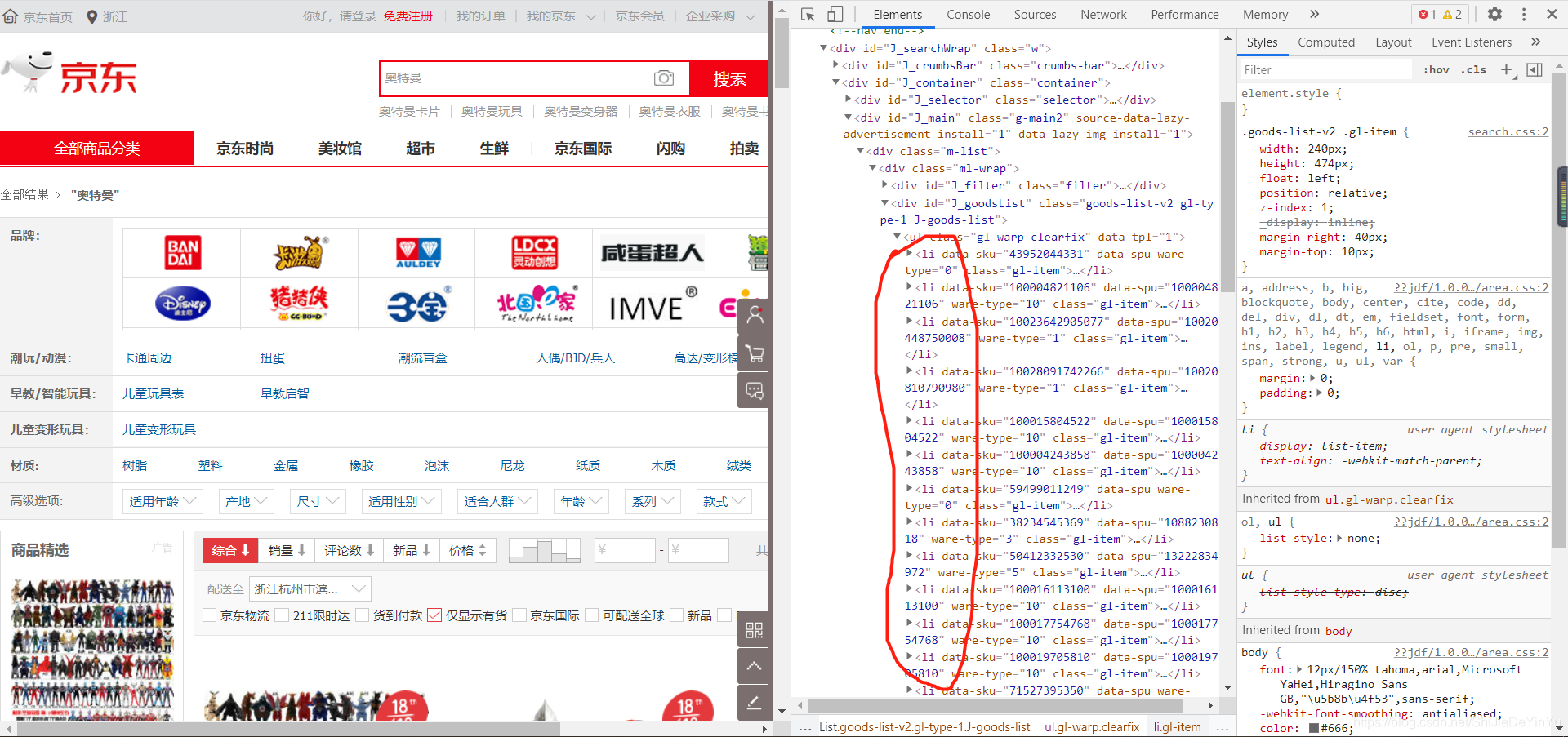Uncheck the 仅显示有货 checkbox
The height and width of the screenshot is (737, 1568).
(x=434, y=615)
